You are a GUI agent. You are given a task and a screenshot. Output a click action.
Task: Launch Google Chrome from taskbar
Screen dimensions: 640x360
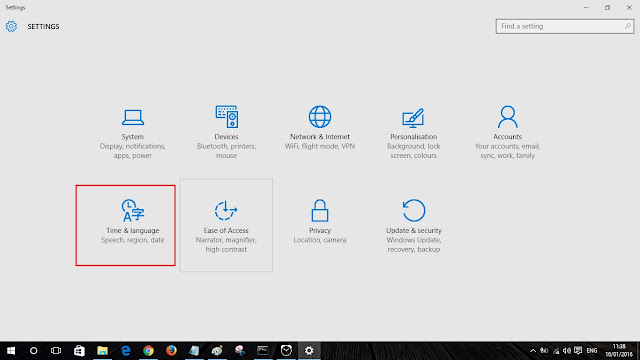tap(149, 351)
